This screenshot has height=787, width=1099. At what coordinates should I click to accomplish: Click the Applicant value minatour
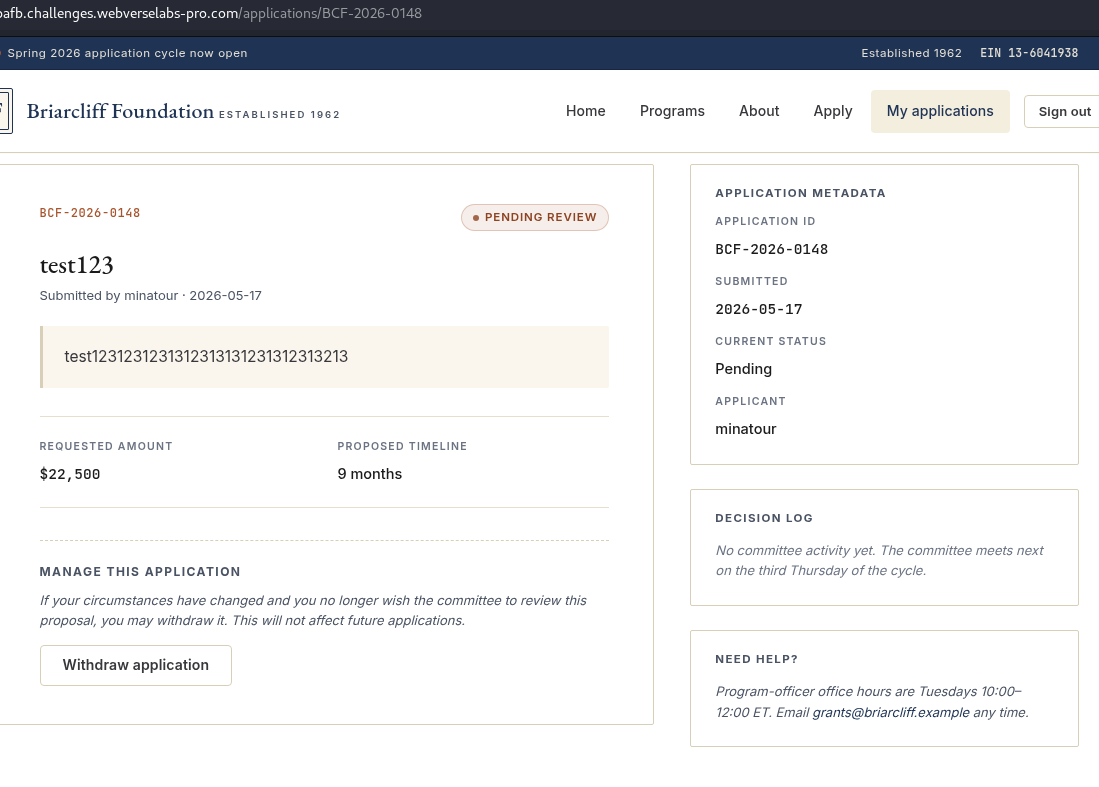tap(746, 429)
